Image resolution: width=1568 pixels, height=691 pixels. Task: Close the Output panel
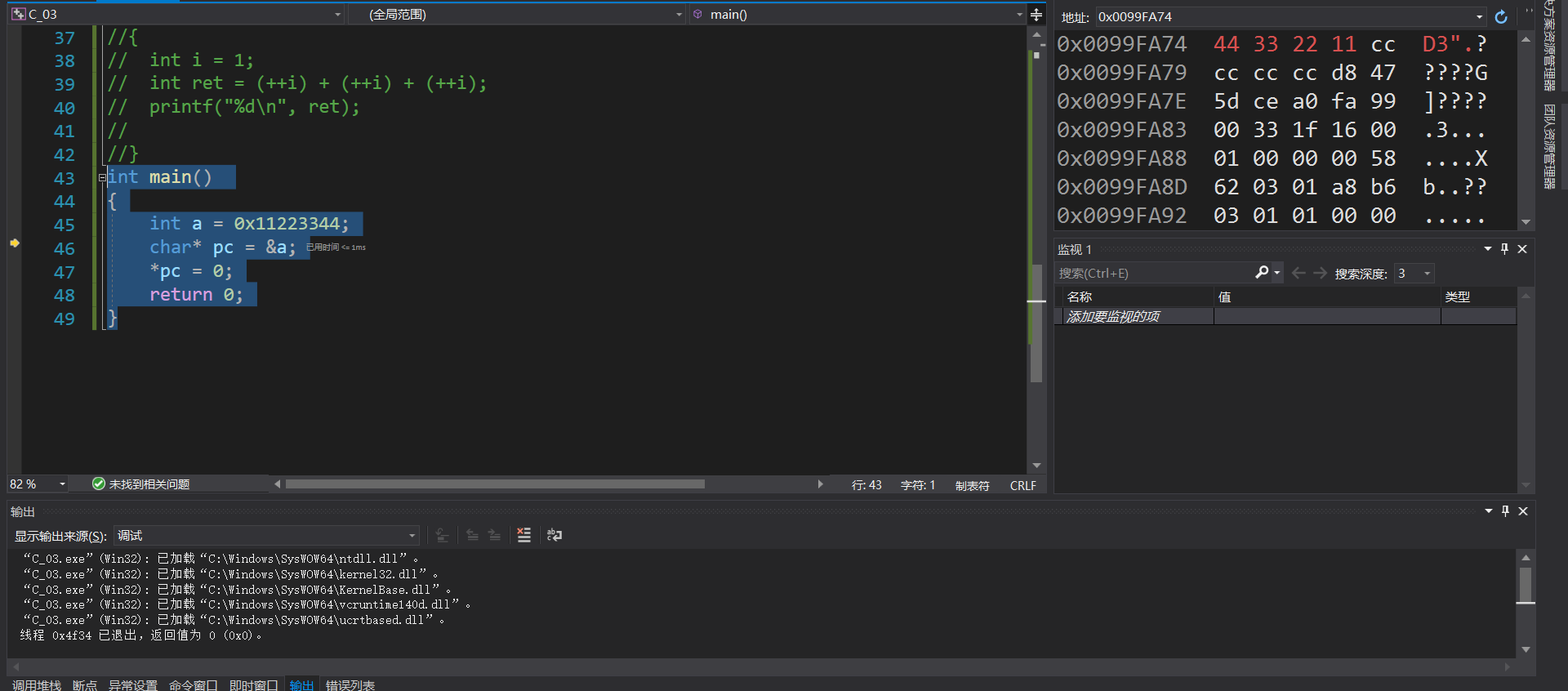coord(1523,511)
